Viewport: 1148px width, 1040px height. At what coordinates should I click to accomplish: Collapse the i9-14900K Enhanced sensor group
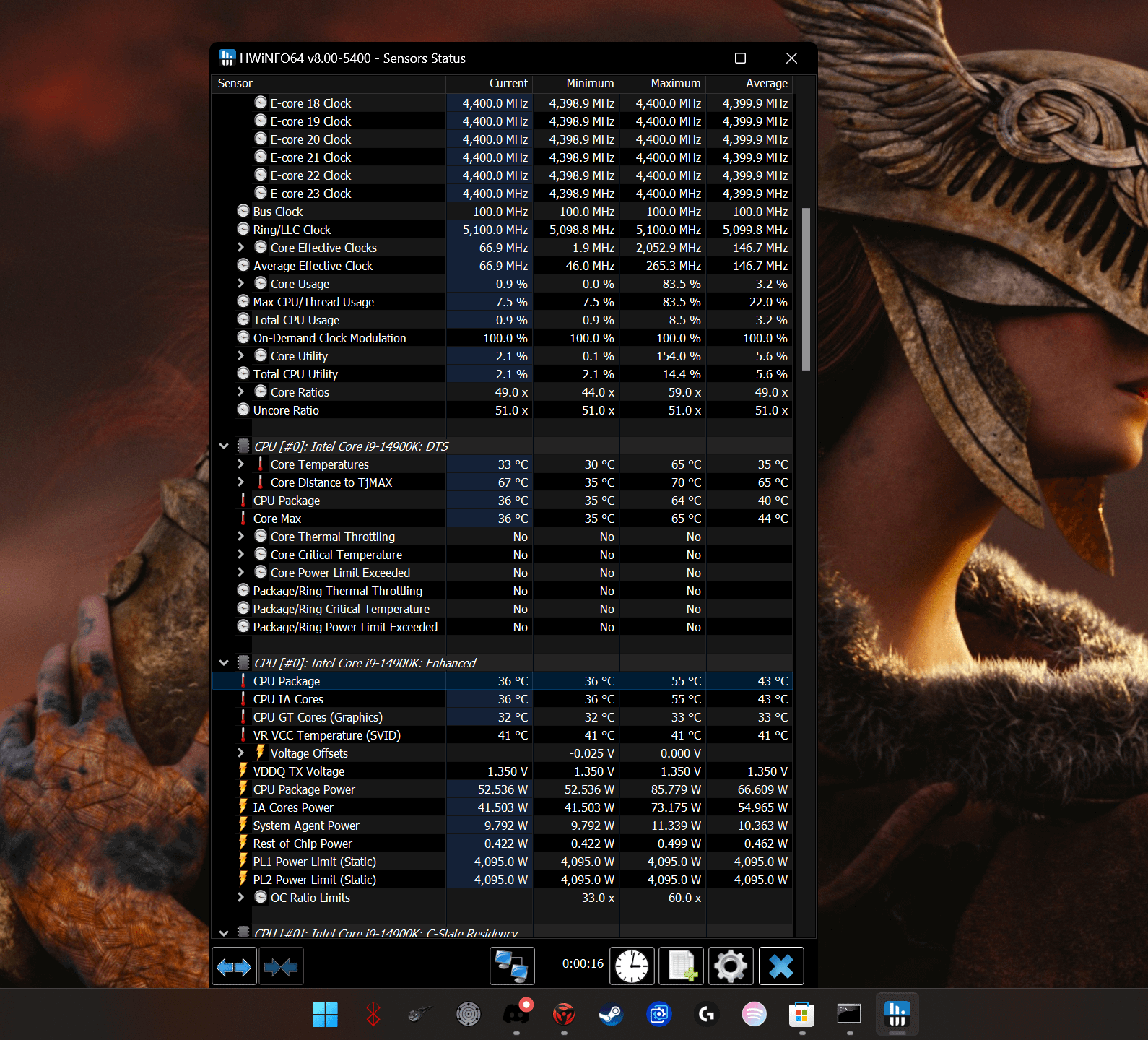224,663
